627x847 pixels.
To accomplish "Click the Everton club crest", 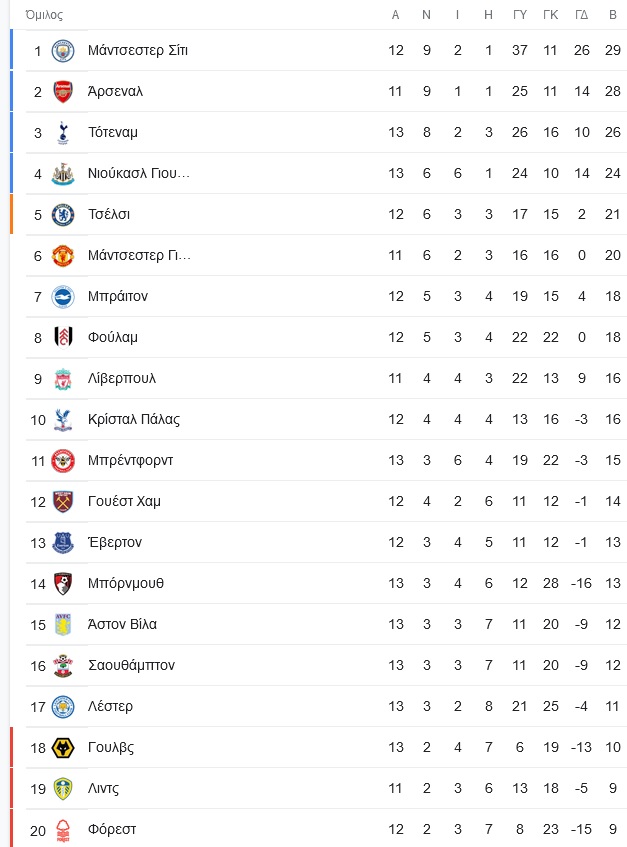I will click(x=63, y=543).
